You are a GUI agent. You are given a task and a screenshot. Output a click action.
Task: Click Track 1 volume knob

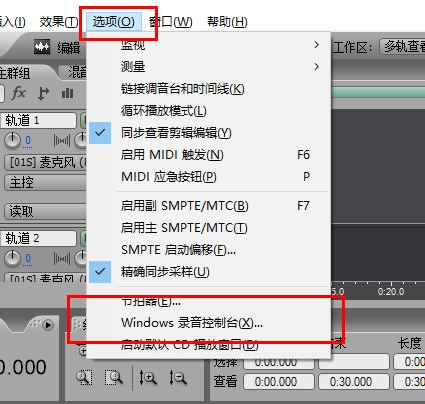12,140
